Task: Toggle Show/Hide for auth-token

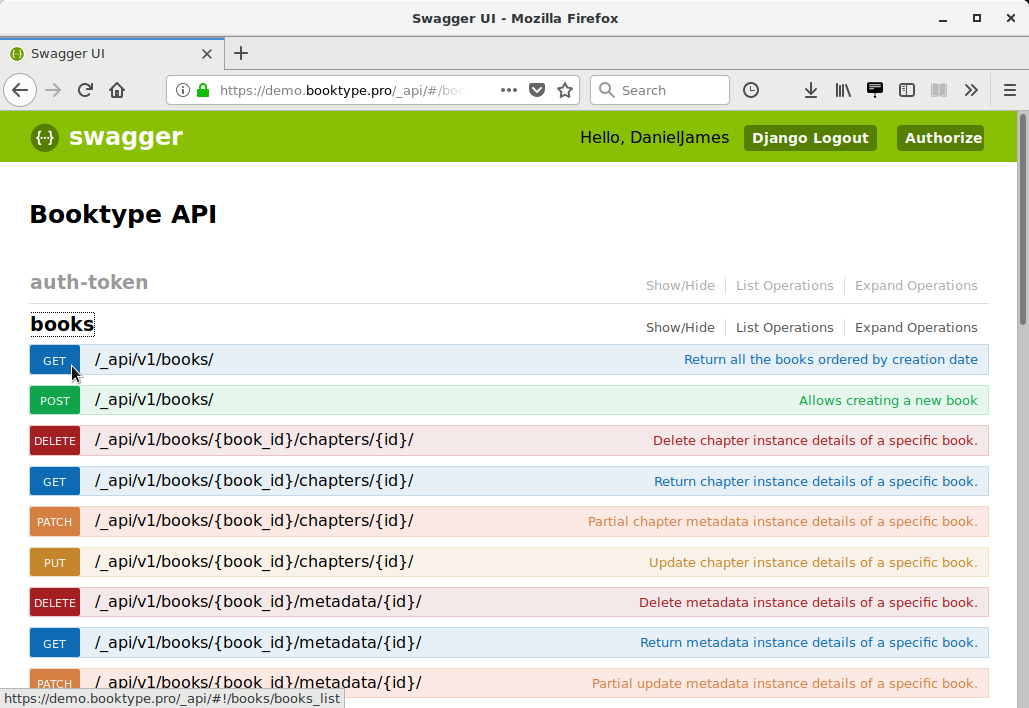Action: tap(680, 285)
